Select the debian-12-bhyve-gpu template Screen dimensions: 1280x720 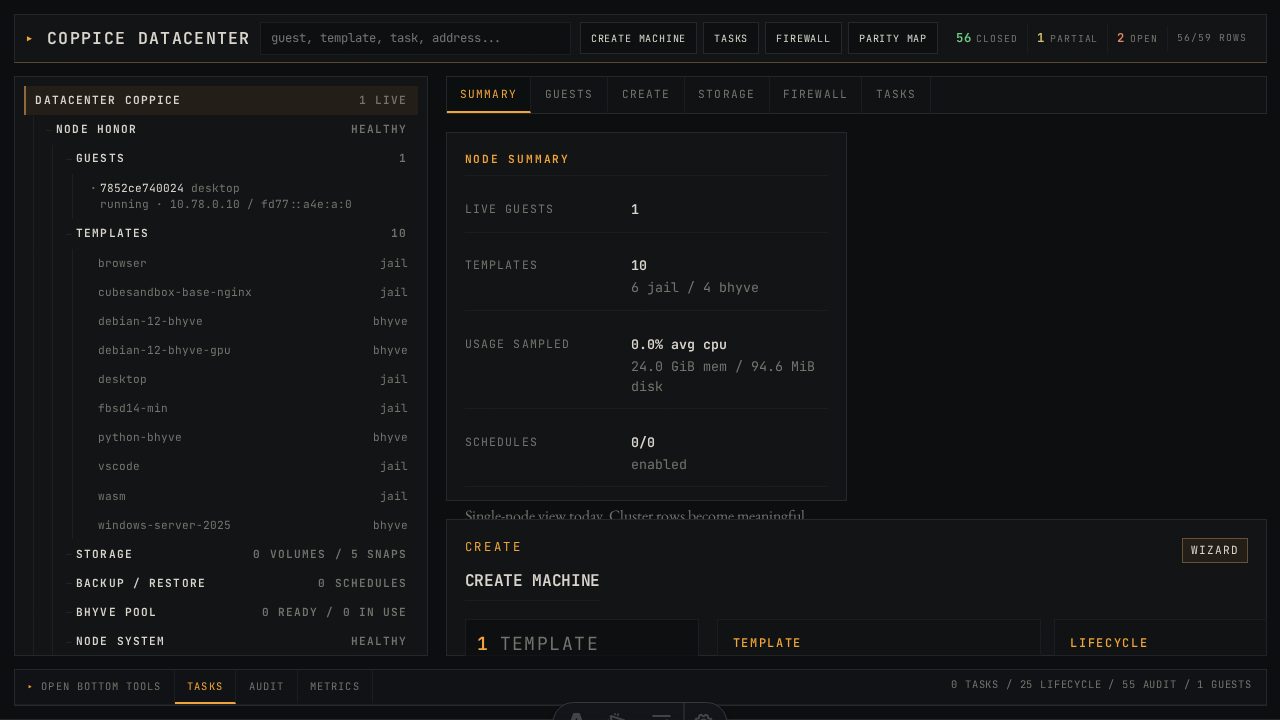252,350
